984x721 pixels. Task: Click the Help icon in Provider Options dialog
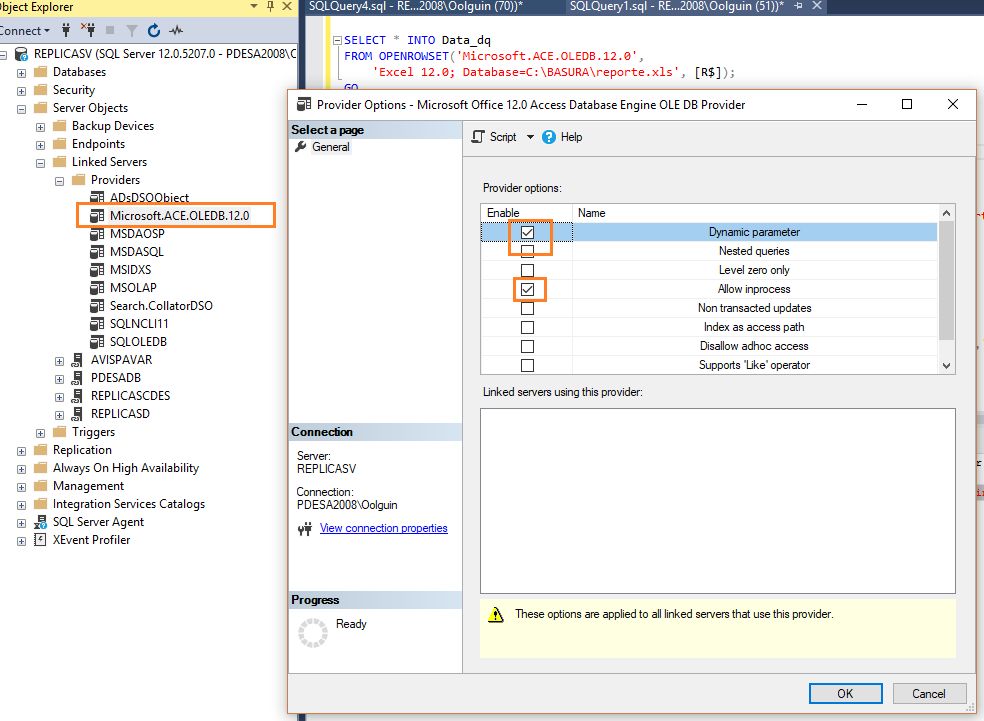[x=548, y=138]
